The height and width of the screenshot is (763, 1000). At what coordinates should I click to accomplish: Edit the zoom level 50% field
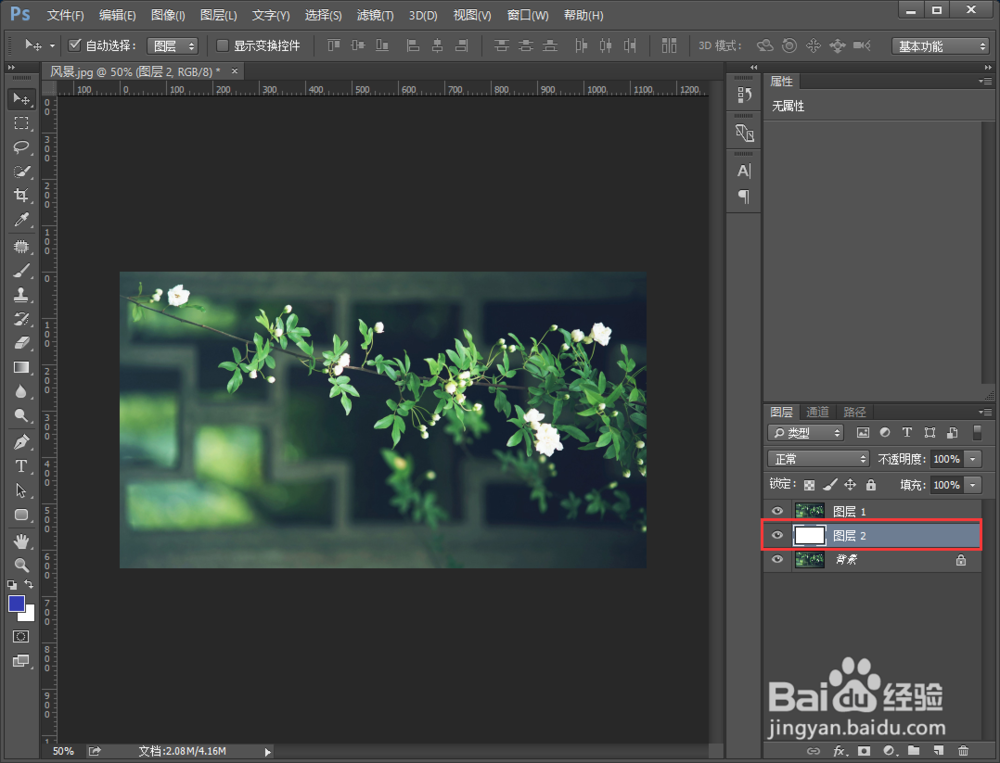tap(63, 752)
